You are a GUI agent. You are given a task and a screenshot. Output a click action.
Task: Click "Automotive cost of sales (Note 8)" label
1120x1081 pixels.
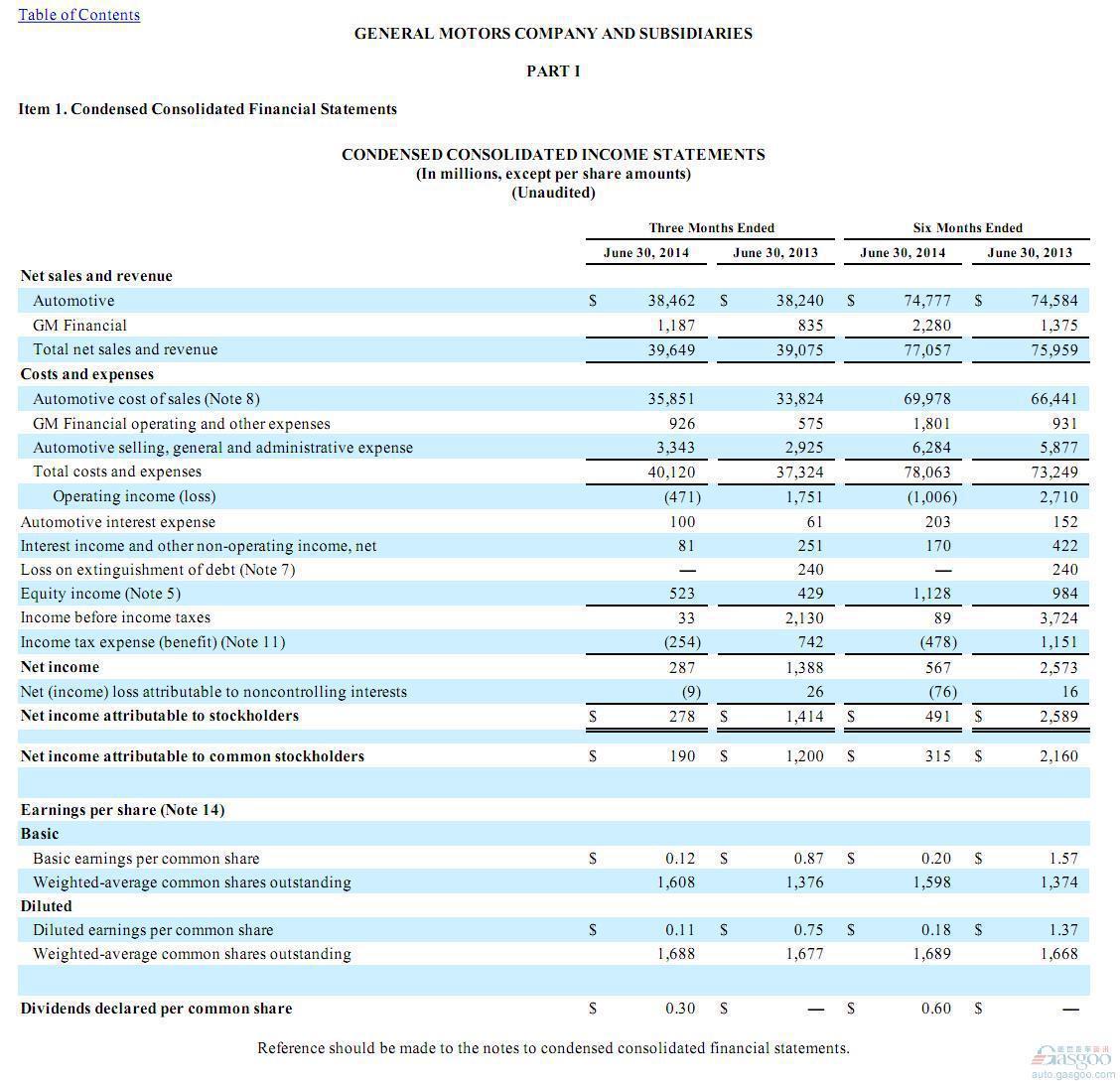pyautogui.click(x=146, y=399)
